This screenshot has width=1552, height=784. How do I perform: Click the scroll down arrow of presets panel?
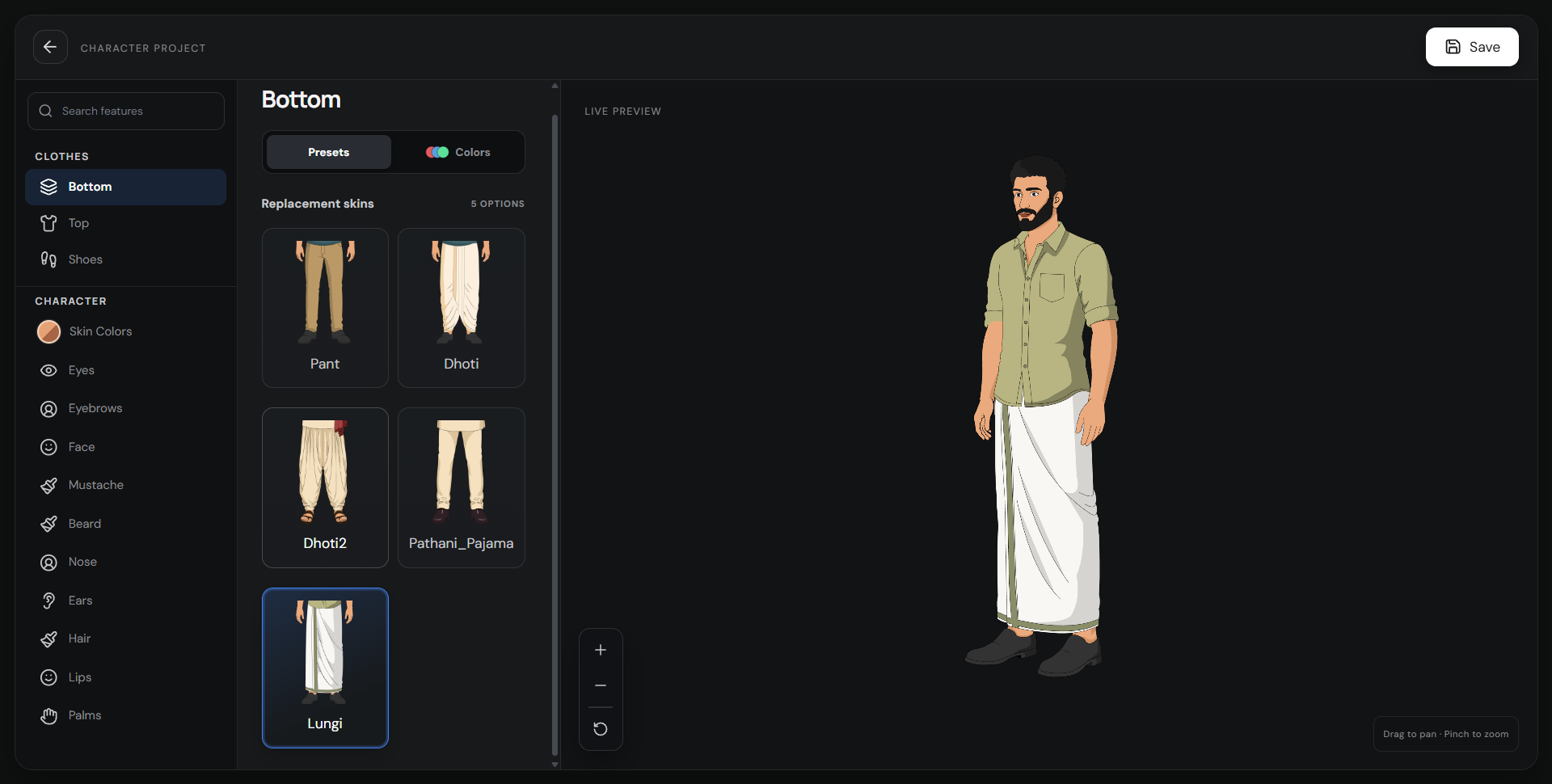click(555, 765)
